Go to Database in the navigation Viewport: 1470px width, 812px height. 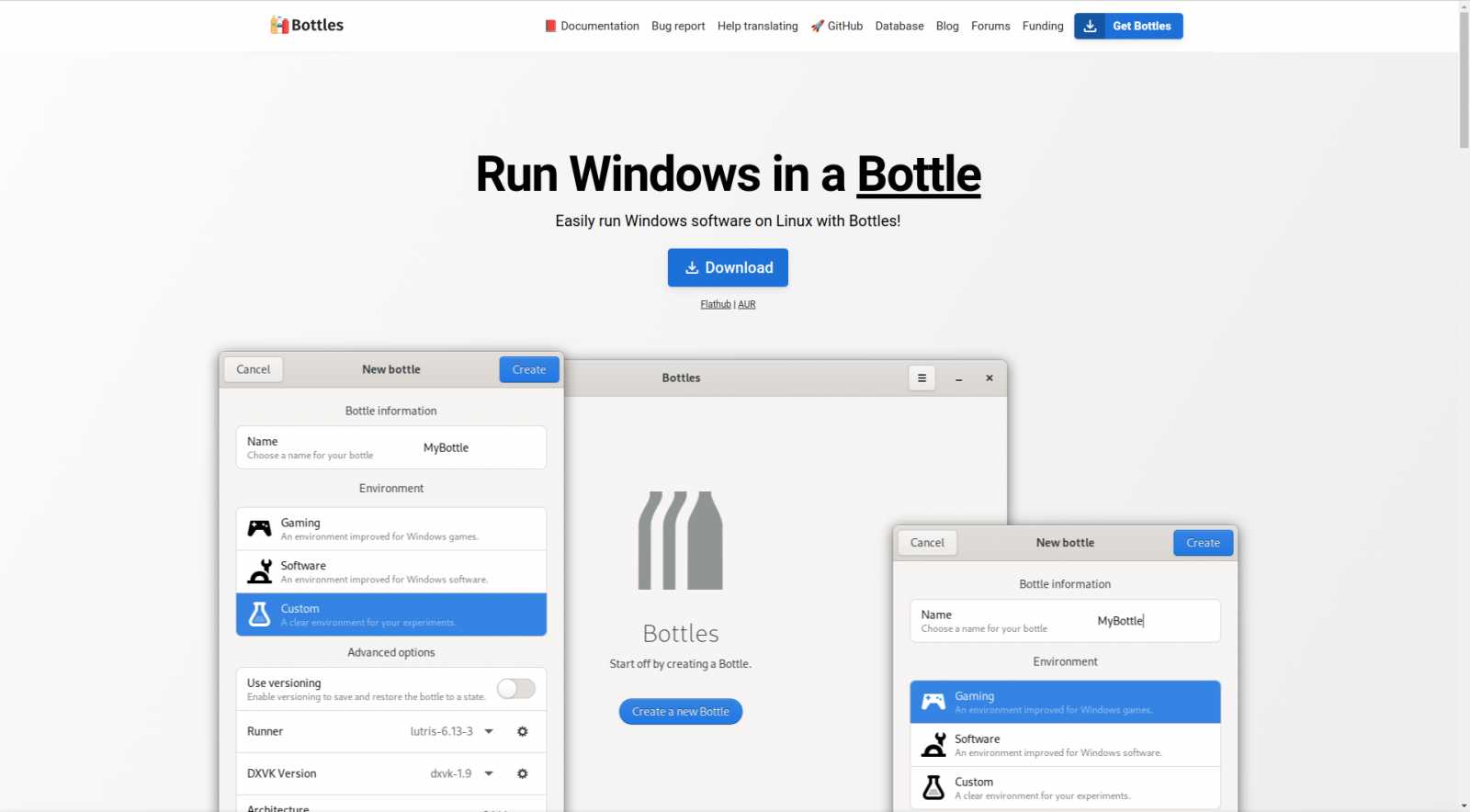899,26
